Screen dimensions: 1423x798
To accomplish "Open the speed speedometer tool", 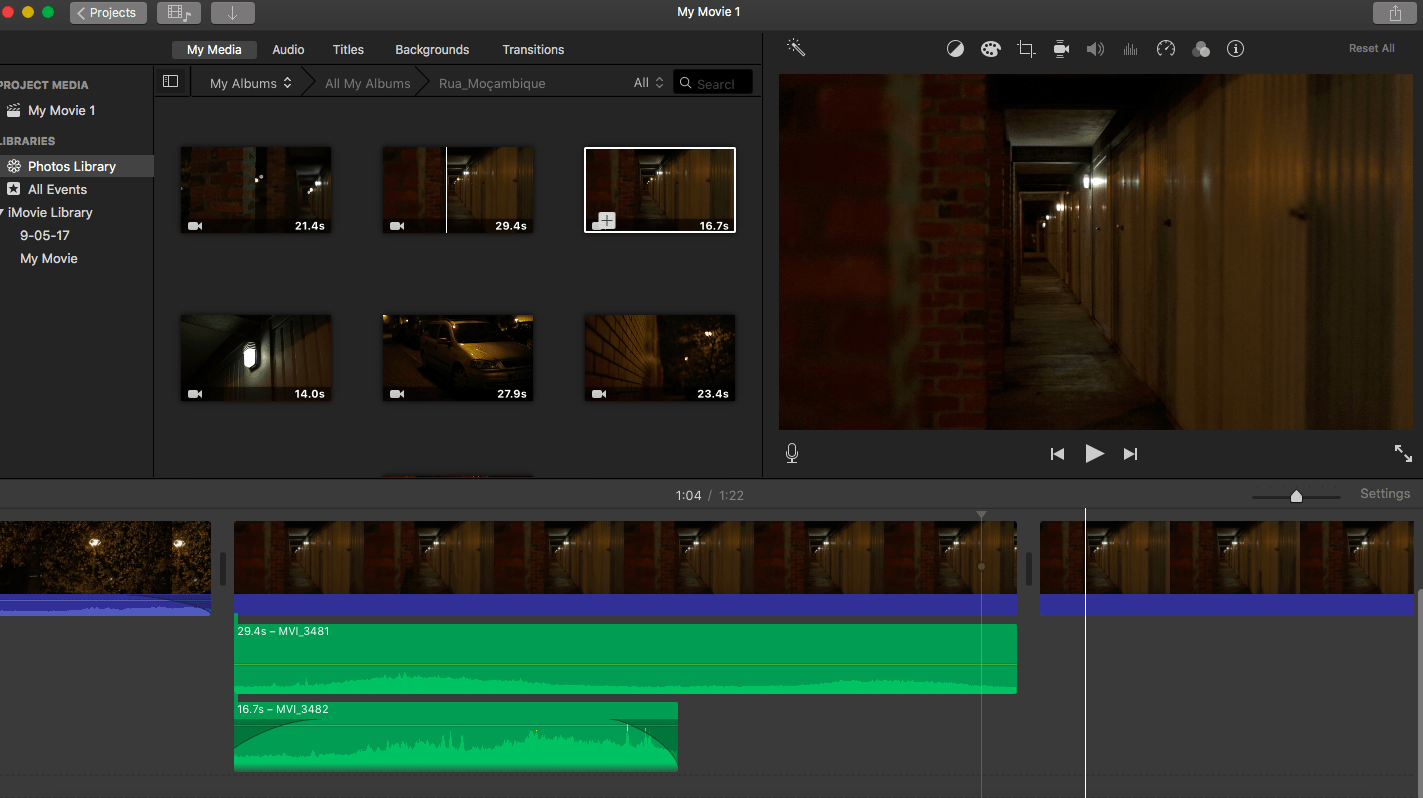I will (1165, 49).
